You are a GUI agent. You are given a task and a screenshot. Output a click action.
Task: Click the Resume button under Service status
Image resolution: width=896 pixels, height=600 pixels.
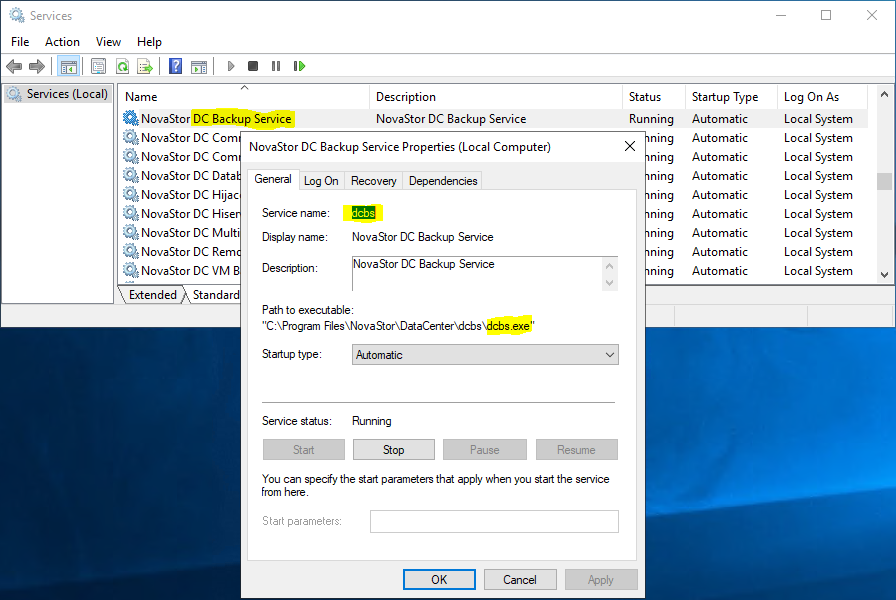coord(577,450)
